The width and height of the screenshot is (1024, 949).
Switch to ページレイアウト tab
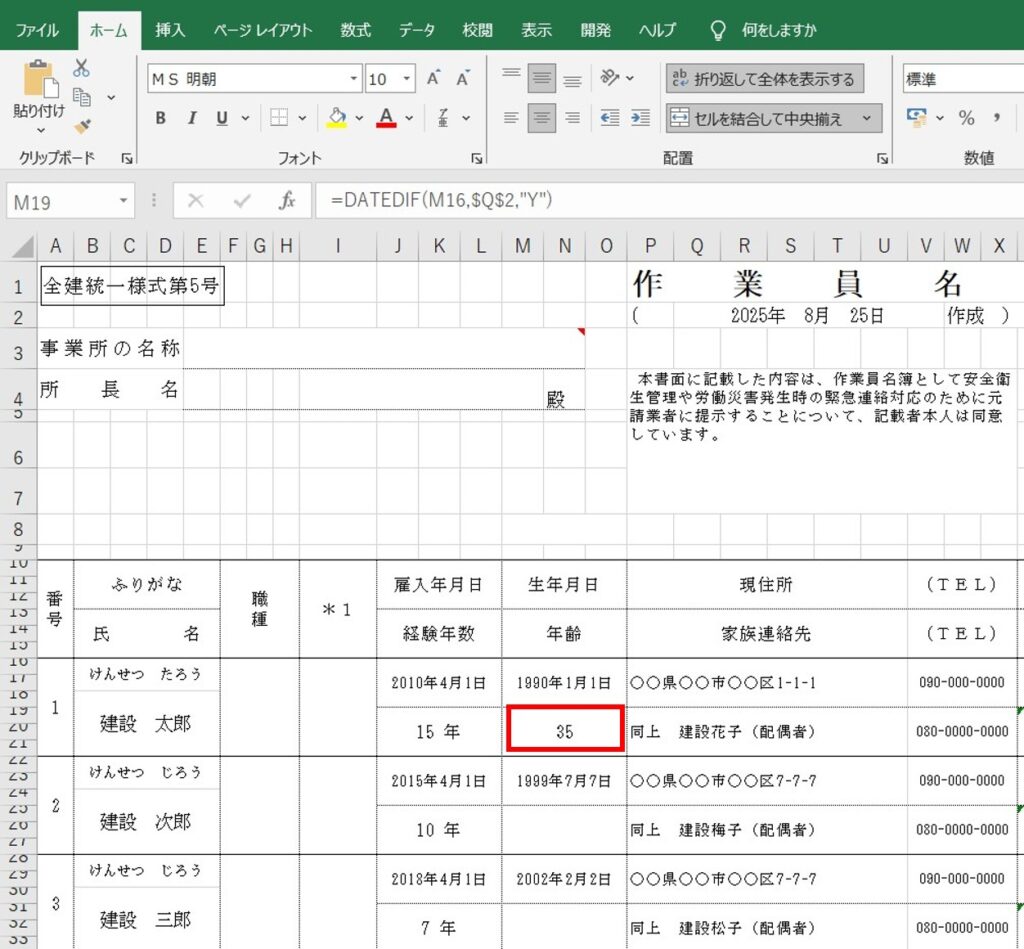pyautogui.click(x=263, y=30)
